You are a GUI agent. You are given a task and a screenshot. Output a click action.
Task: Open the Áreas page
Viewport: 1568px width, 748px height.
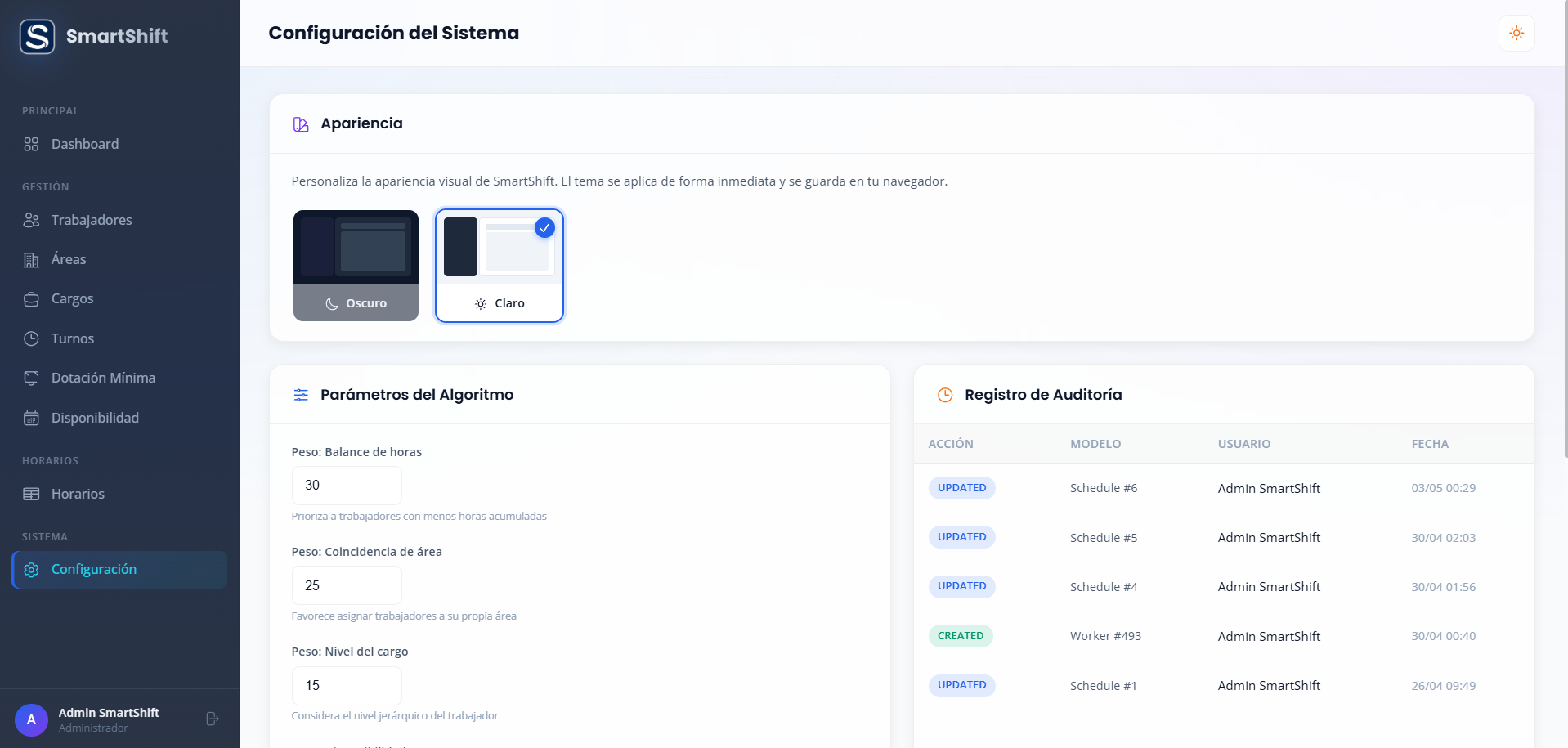click(x=120, y=259)
